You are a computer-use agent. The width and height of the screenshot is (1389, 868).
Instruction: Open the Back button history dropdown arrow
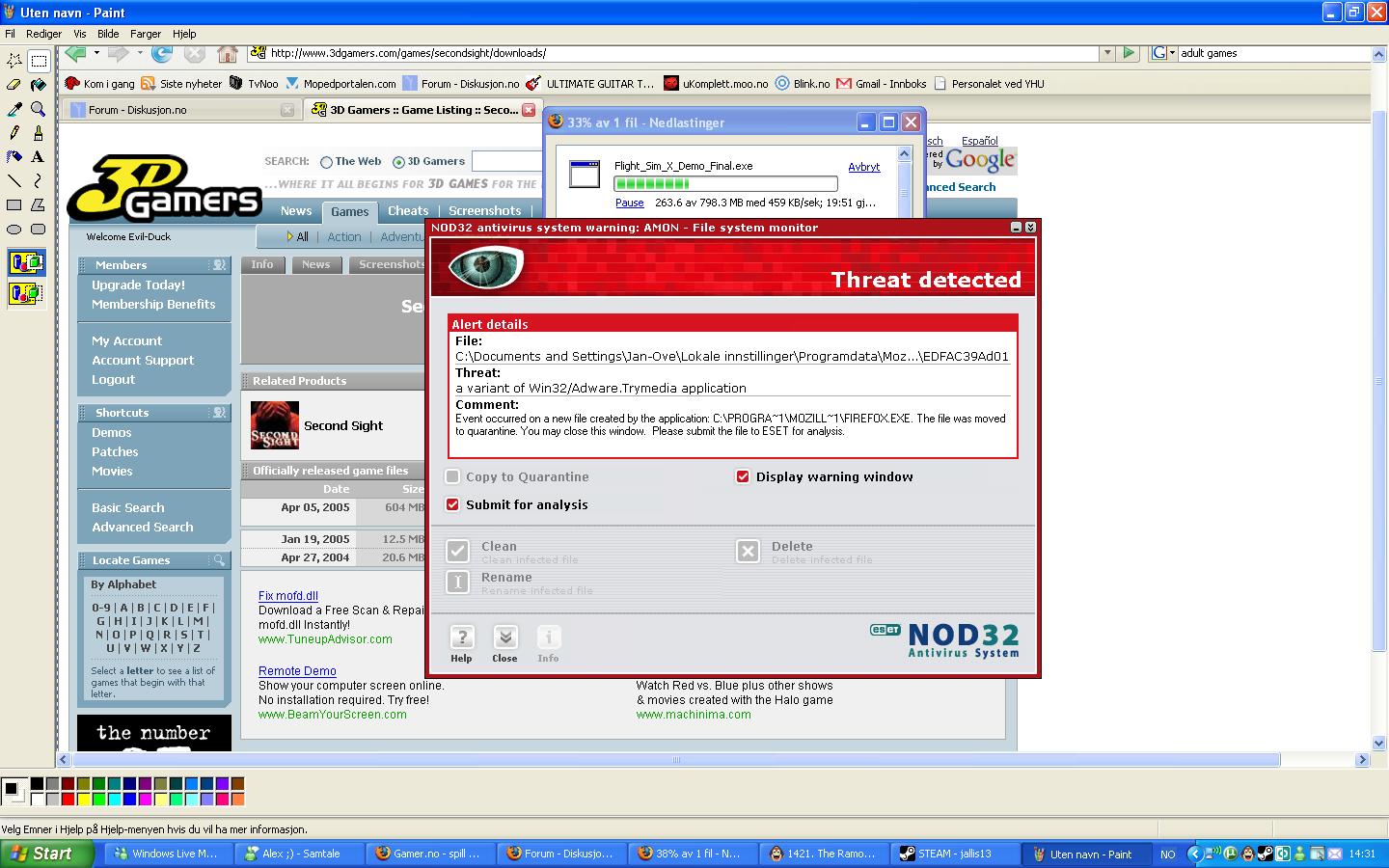(x=96, y=53)
